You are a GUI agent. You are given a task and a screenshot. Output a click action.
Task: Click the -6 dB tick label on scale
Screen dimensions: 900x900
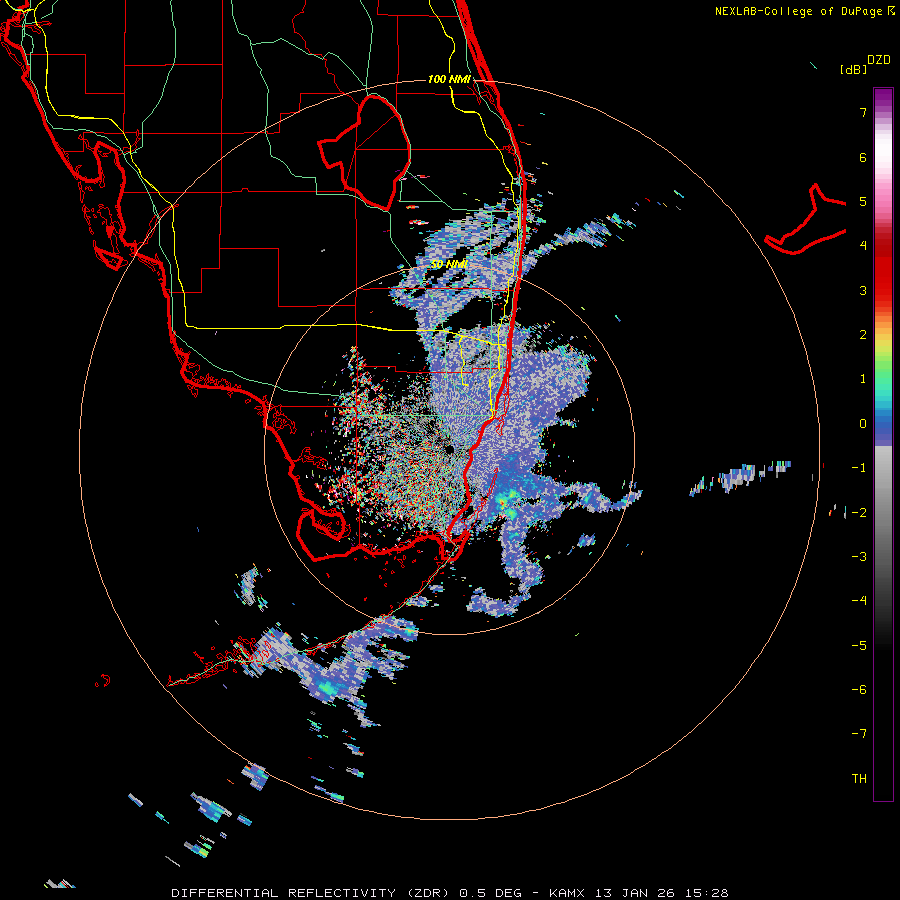coord(859,690)
